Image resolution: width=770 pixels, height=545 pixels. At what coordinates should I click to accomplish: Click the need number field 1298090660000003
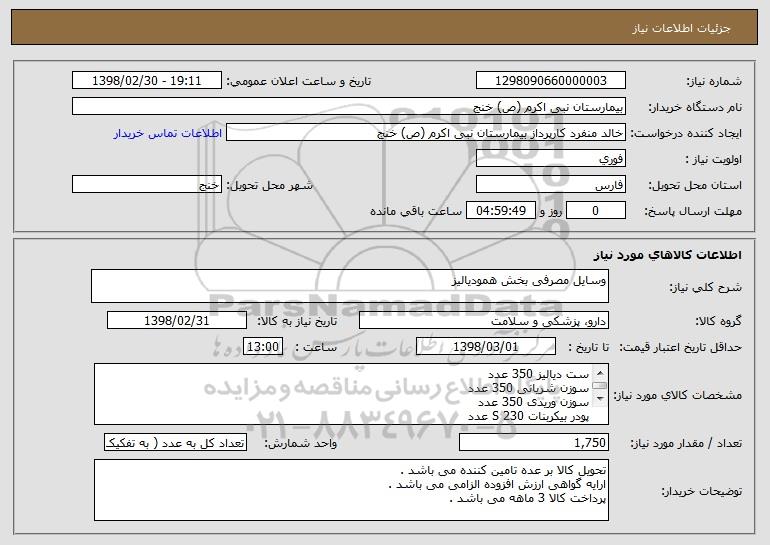550,81
